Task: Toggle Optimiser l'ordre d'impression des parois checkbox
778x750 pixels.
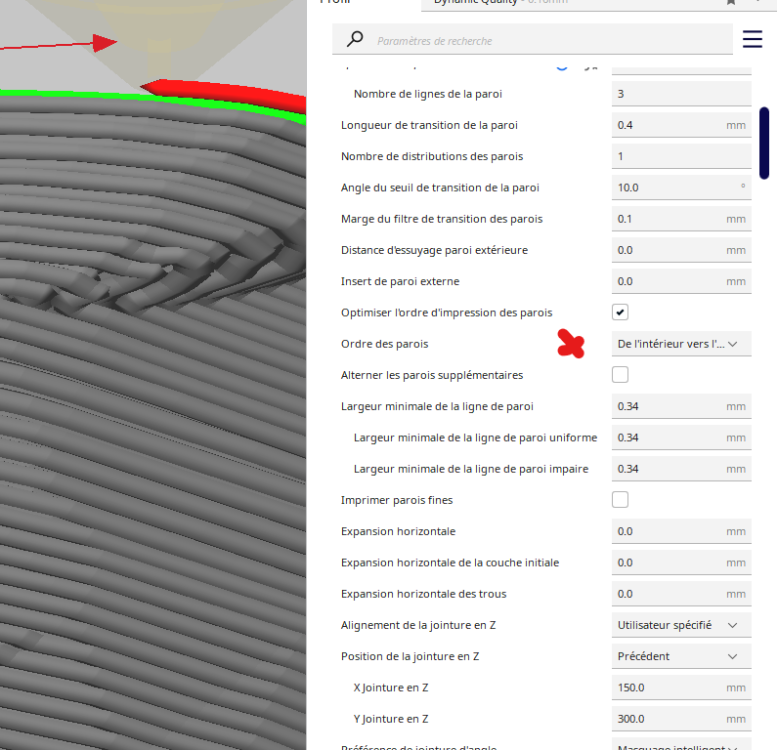Action: point(620,312)
